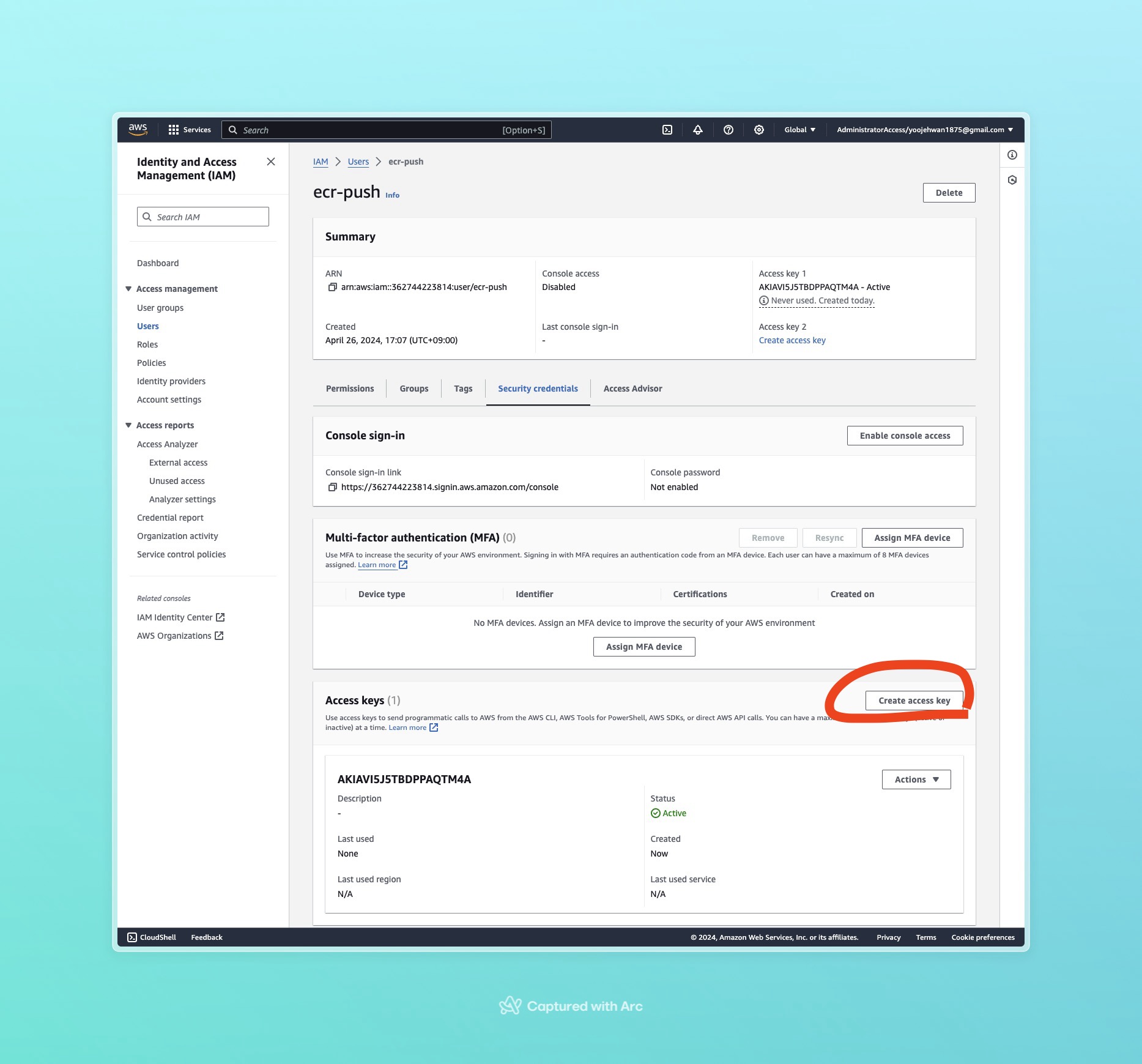This screenshot has height=1064, width=1142.
Task: Click the Device type column header
Action: 382,594
